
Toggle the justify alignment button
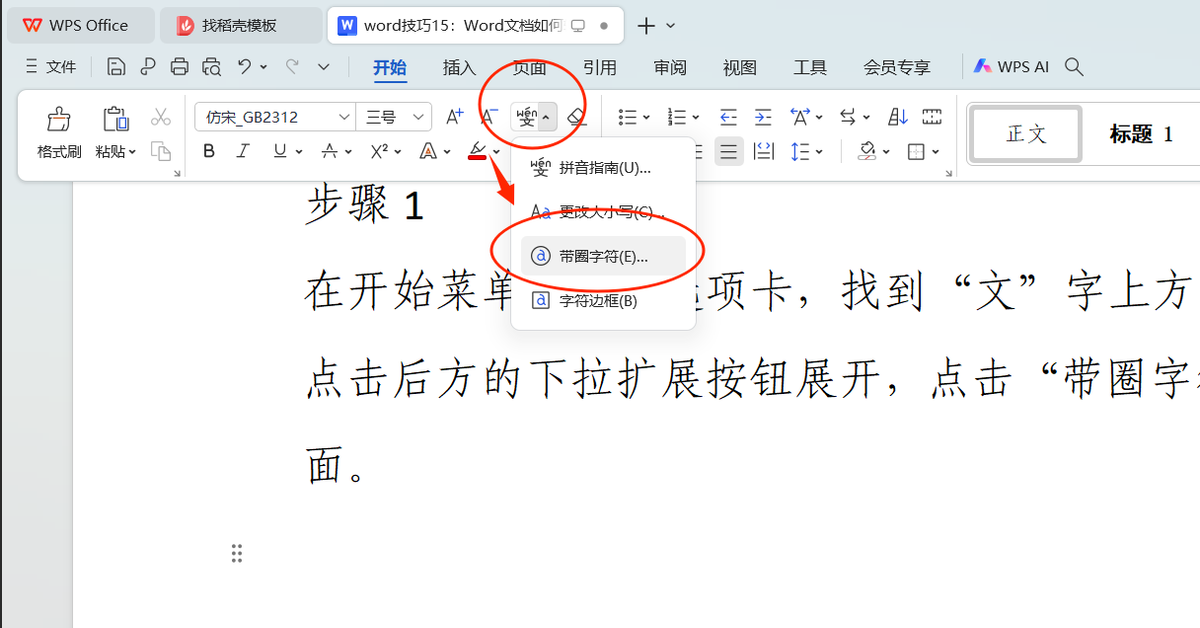[x=729, y=151]
